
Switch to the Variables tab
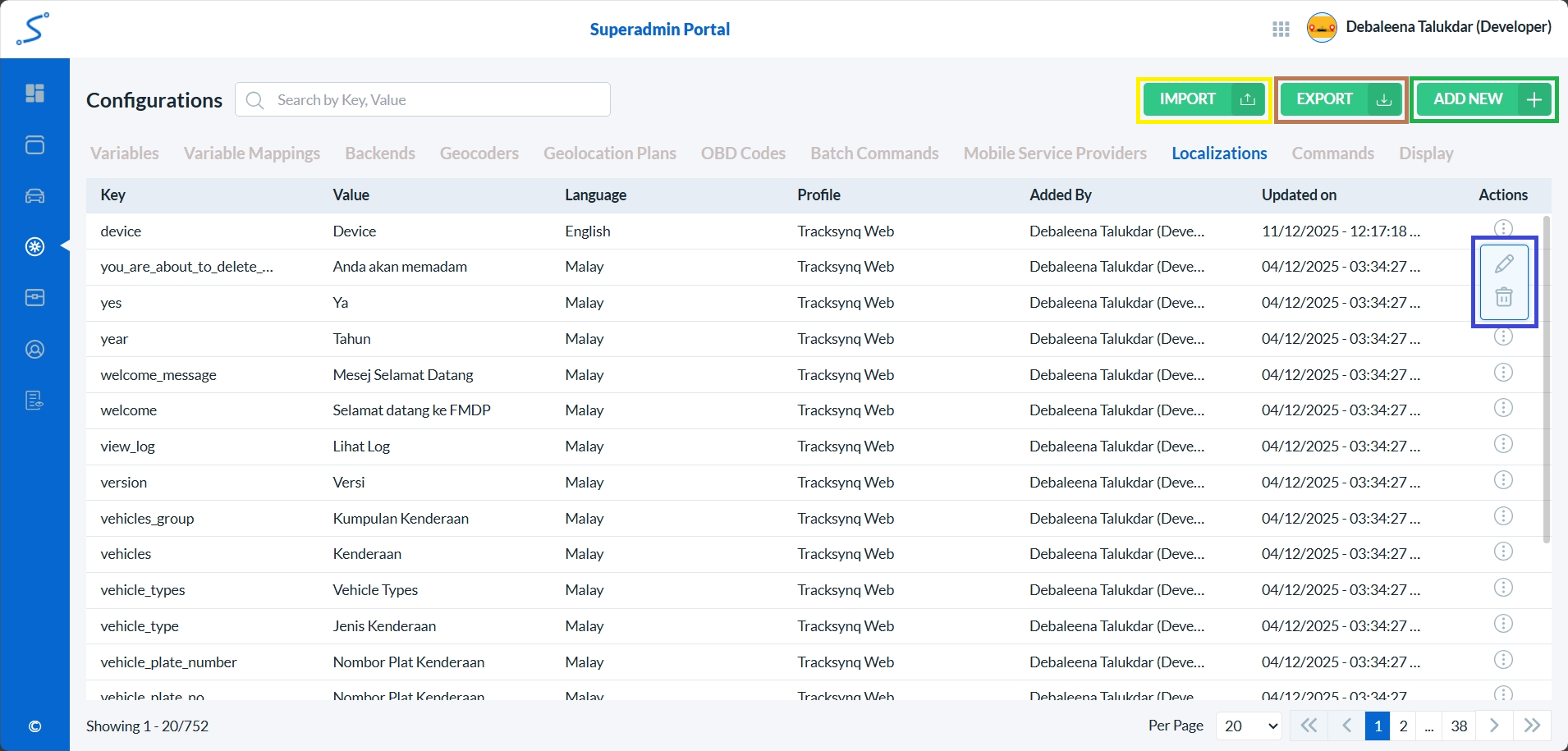[125, 153]
